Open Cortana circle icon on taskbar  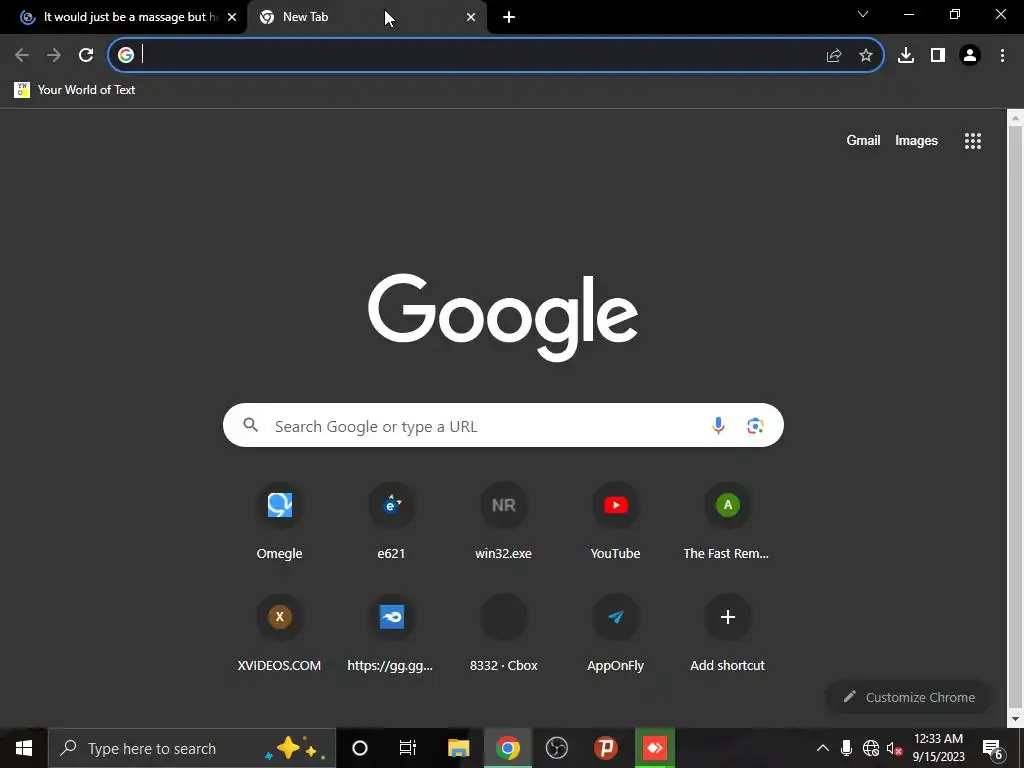(360, 748)
